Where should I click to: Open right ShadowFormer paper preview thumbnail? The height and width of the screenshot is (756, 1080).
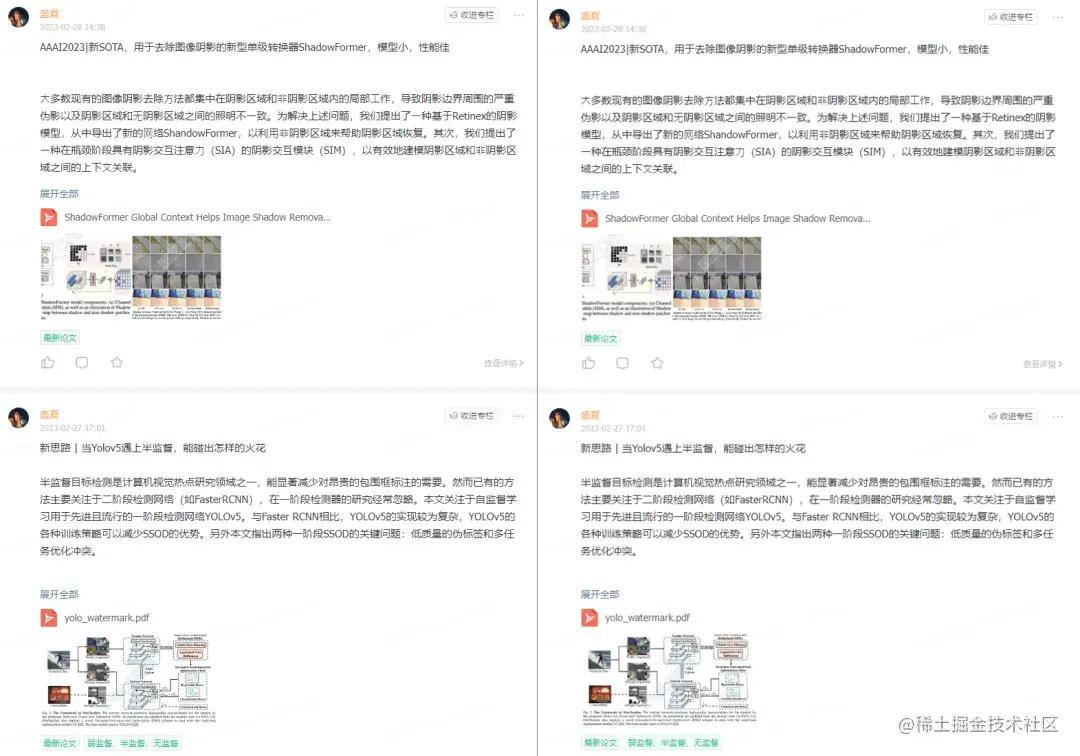672,279
